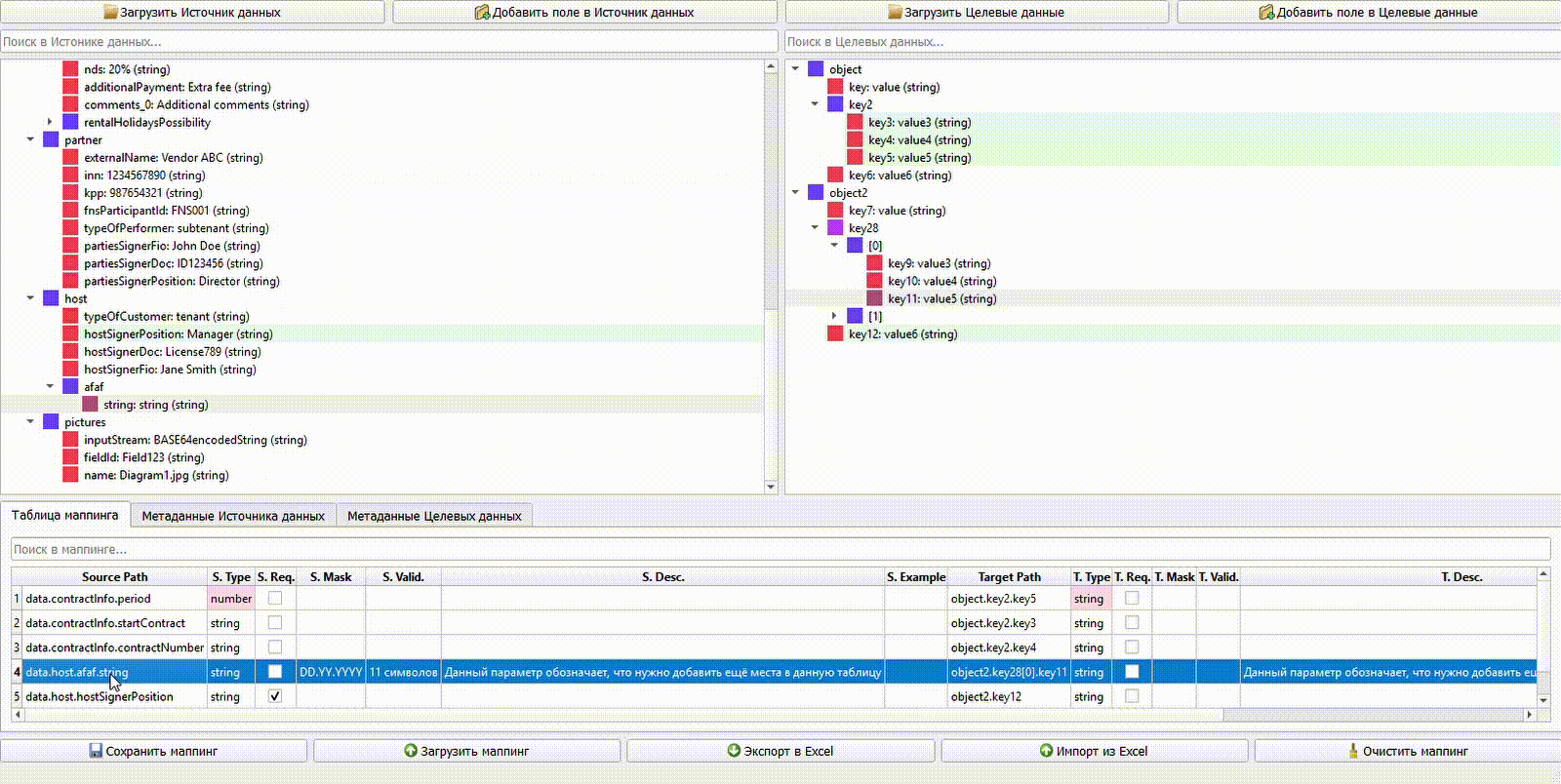Click the red icon beside key: value
1561x784 pixels.
(835, 87)
